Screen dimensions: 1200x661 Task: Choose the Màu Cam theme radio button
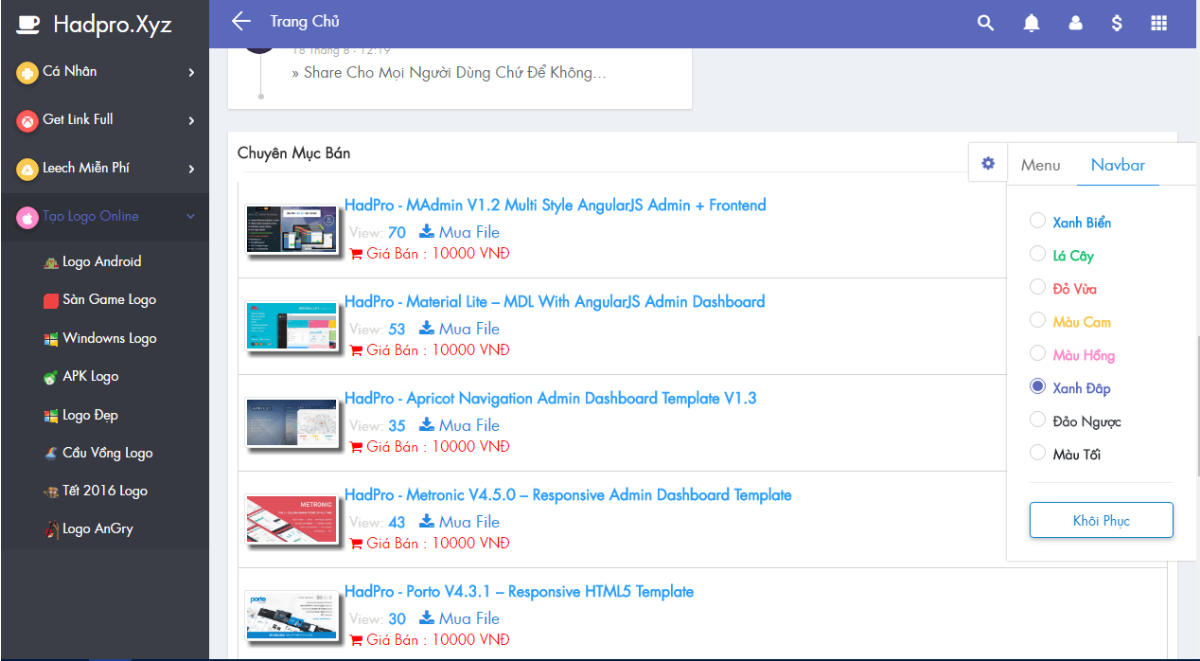coord(1038,321)
